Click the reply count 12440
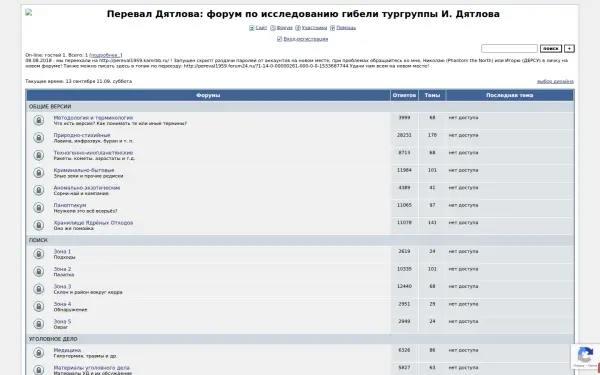 404,286
